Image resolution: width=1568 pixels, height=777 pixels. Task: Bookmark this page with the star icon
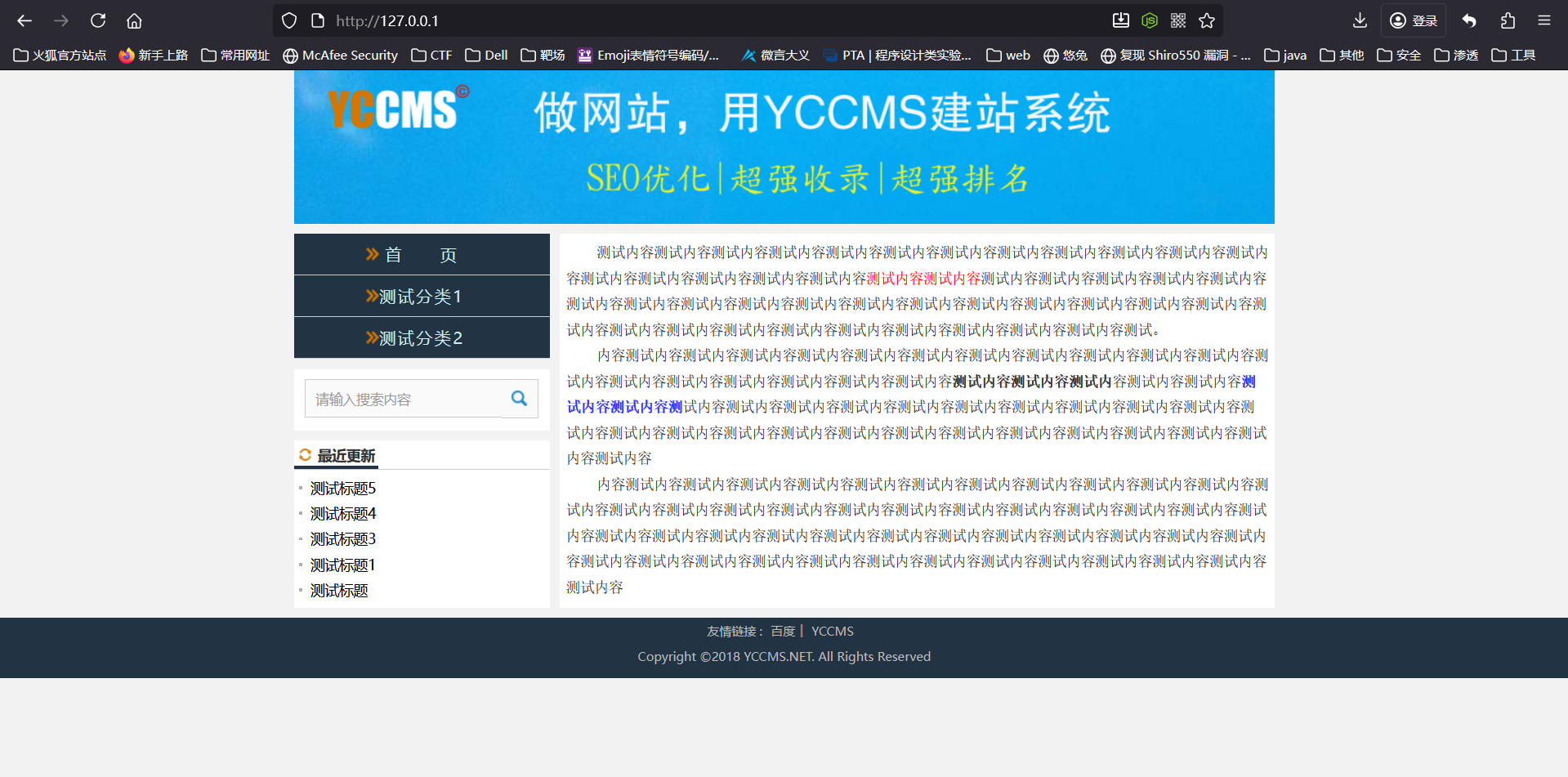pos(1207,20)
